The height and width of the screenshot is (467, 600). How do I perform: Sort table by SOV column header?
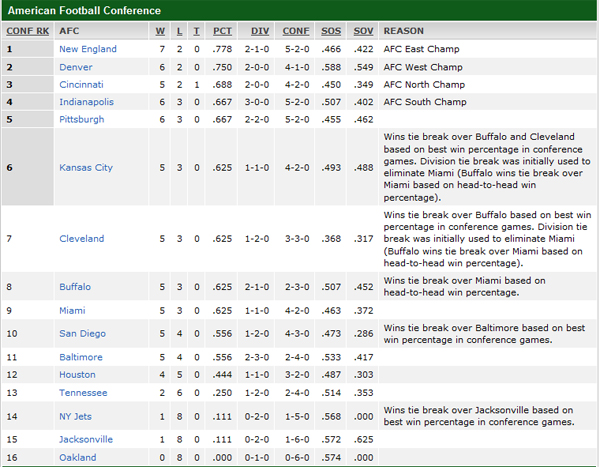pos(363,31)
